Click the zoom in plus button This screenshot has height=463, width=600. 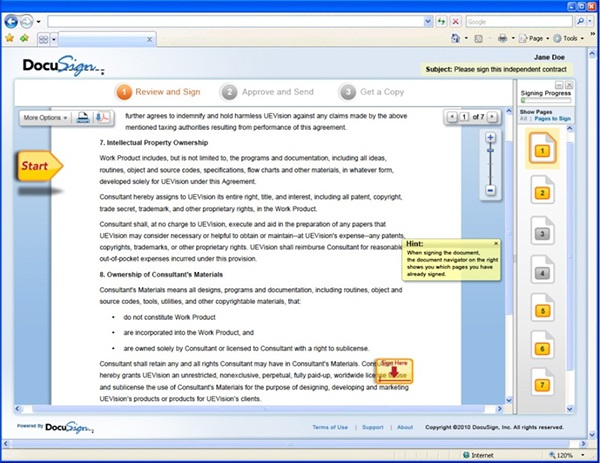point(491,137)
